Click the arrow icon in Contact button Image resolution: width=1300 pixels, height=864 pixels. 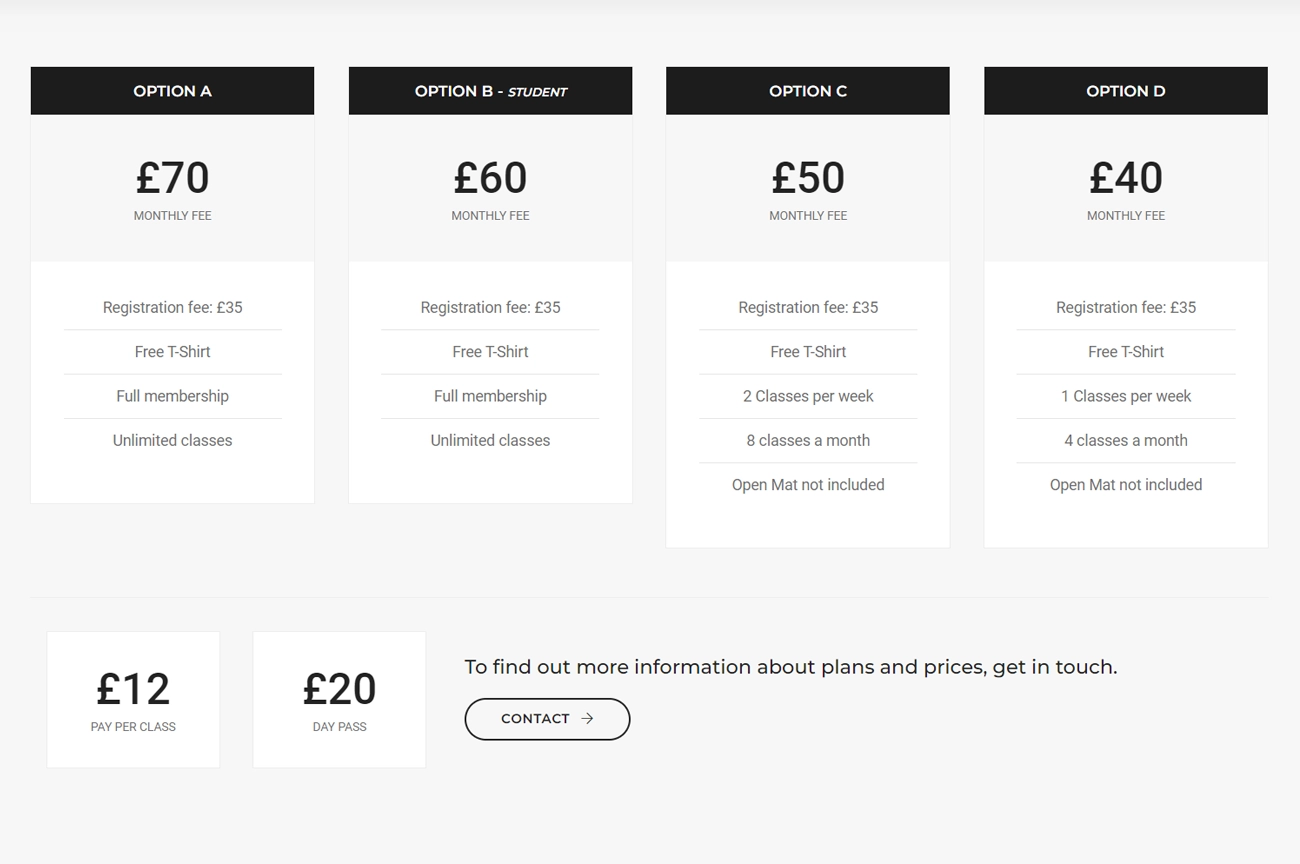pos(587,718)
